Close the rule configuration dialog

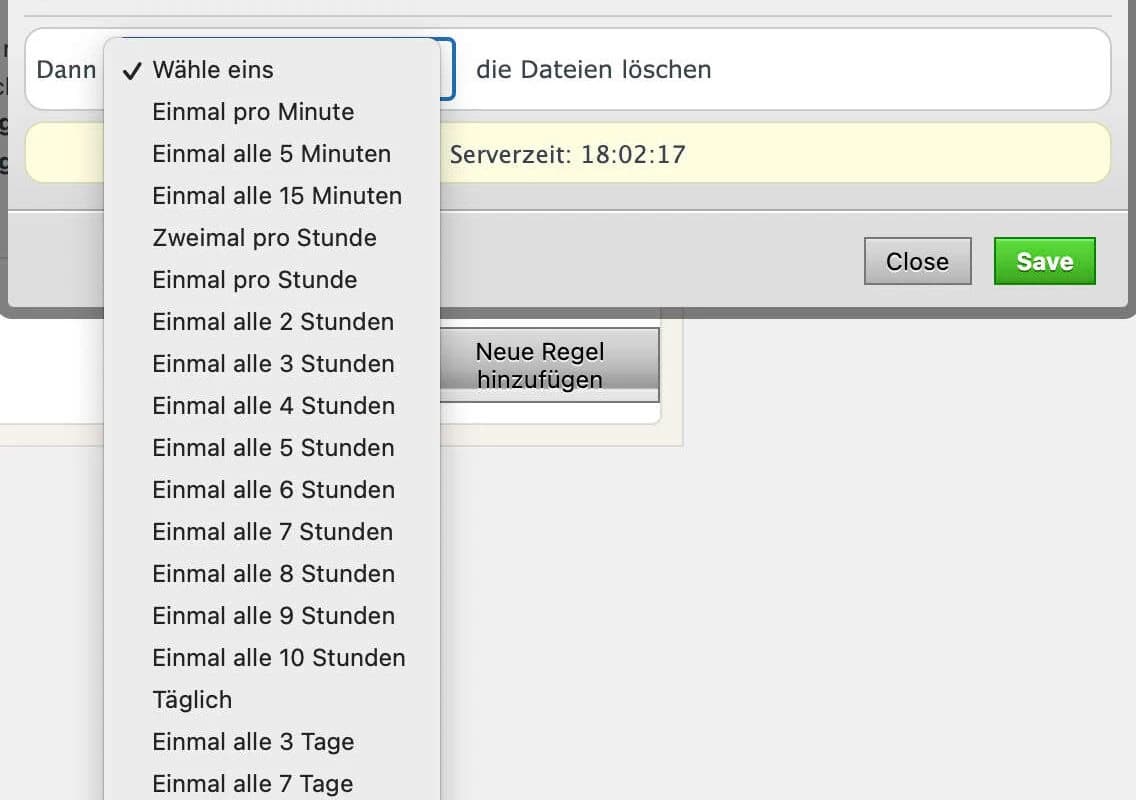917,261
